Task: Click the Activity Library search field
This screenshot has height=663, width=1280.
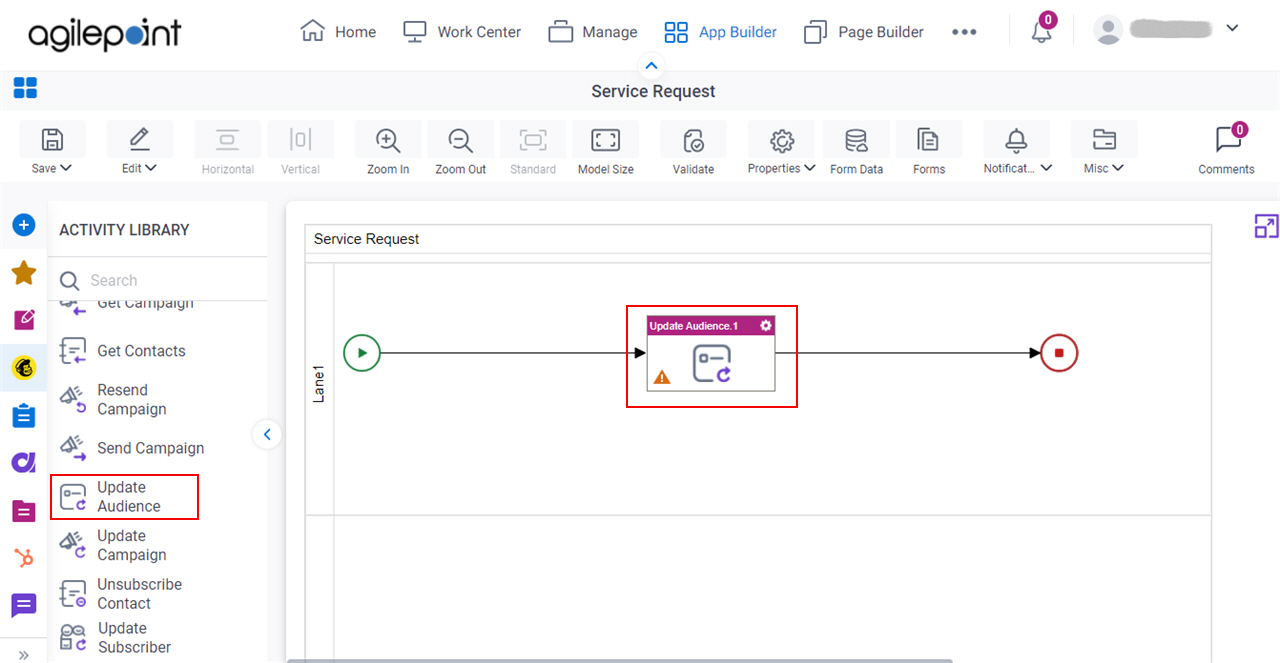Action: (160, 280)
